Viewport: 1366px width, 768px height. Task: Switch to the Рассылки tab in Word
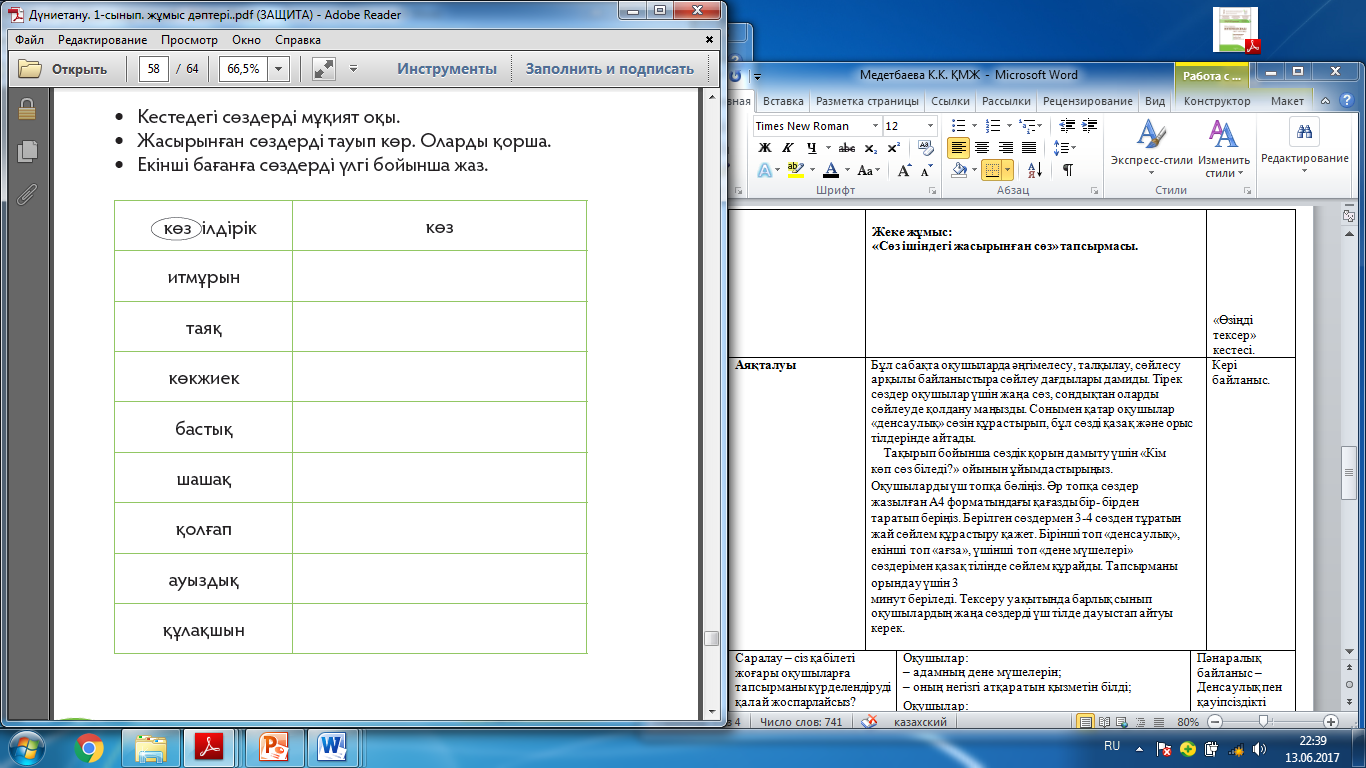[x=1006, y=101]
